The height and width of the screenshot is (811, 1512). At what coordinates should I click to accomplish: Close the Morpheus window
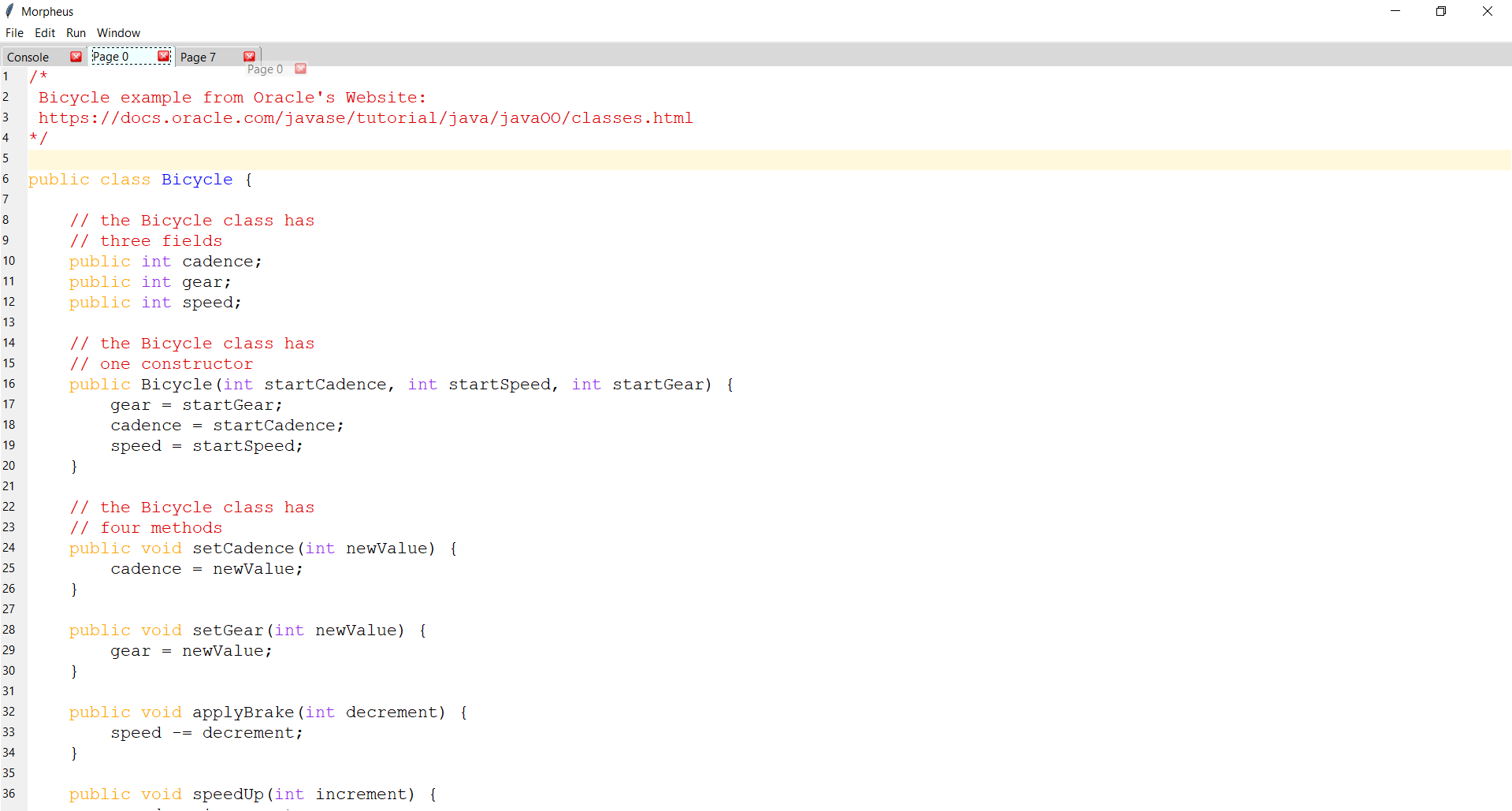click(1488, 11)
